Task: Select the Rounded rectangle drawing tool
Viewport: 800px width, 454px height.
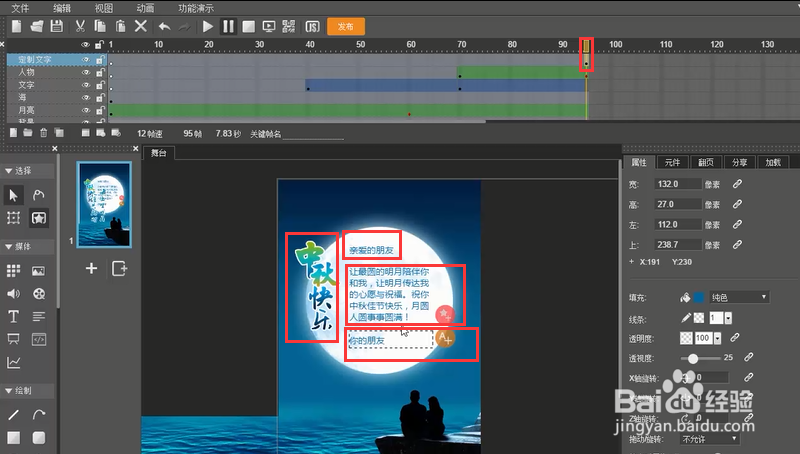Action: point(39,438)
